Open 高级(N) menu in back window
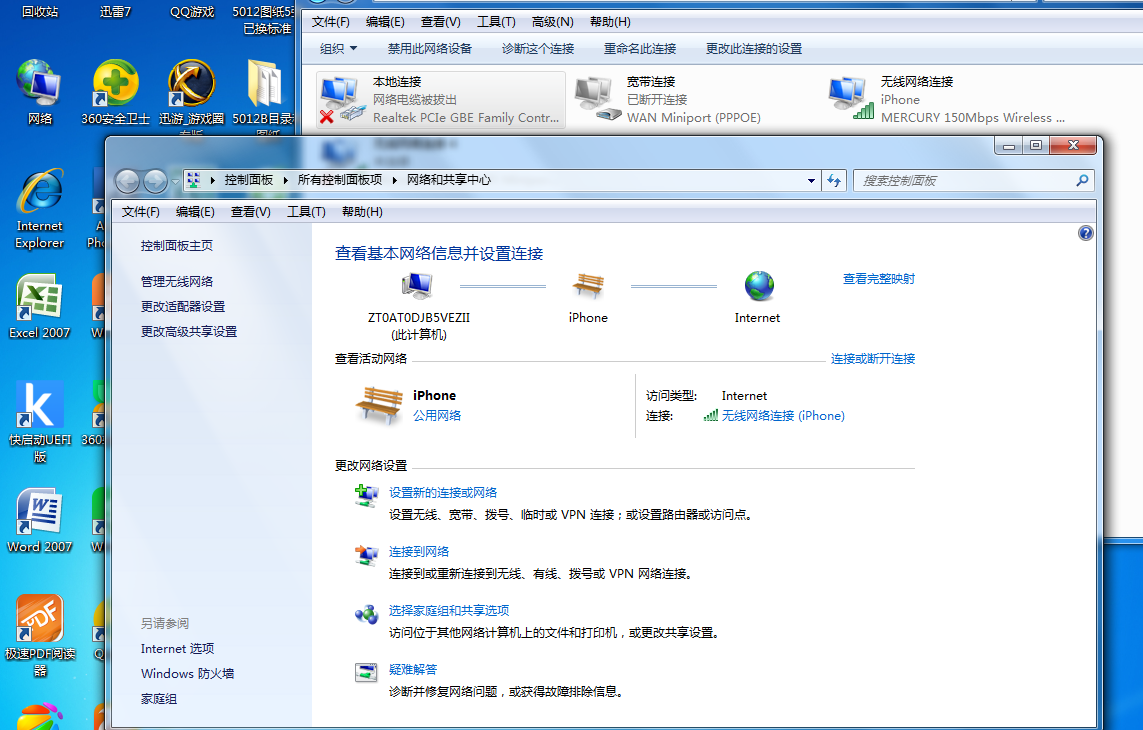 (553, 22)
